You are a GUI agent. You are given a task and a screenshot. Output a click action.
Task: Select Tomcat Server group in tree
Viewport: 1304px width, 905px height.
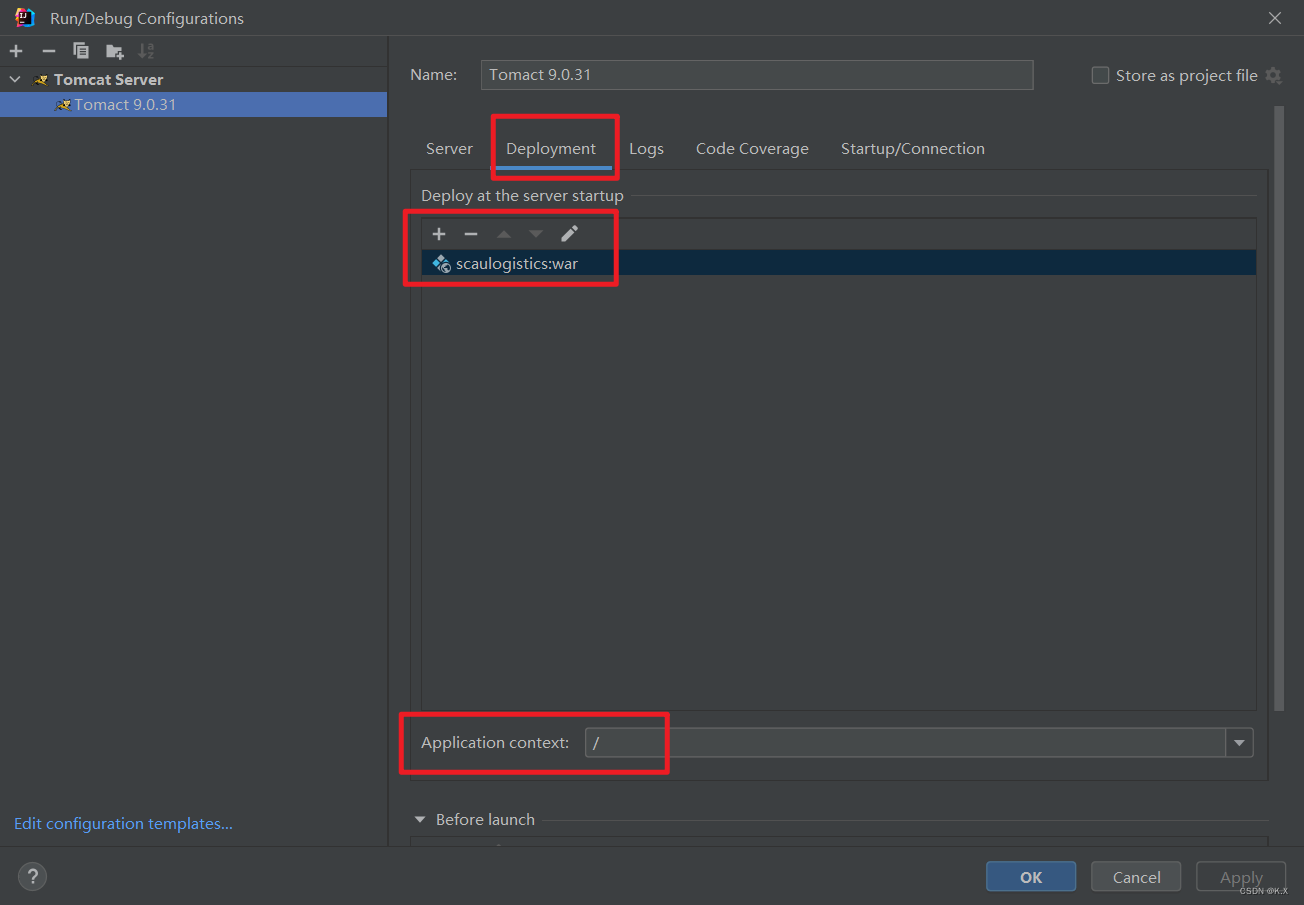click(x=108, y=79)
